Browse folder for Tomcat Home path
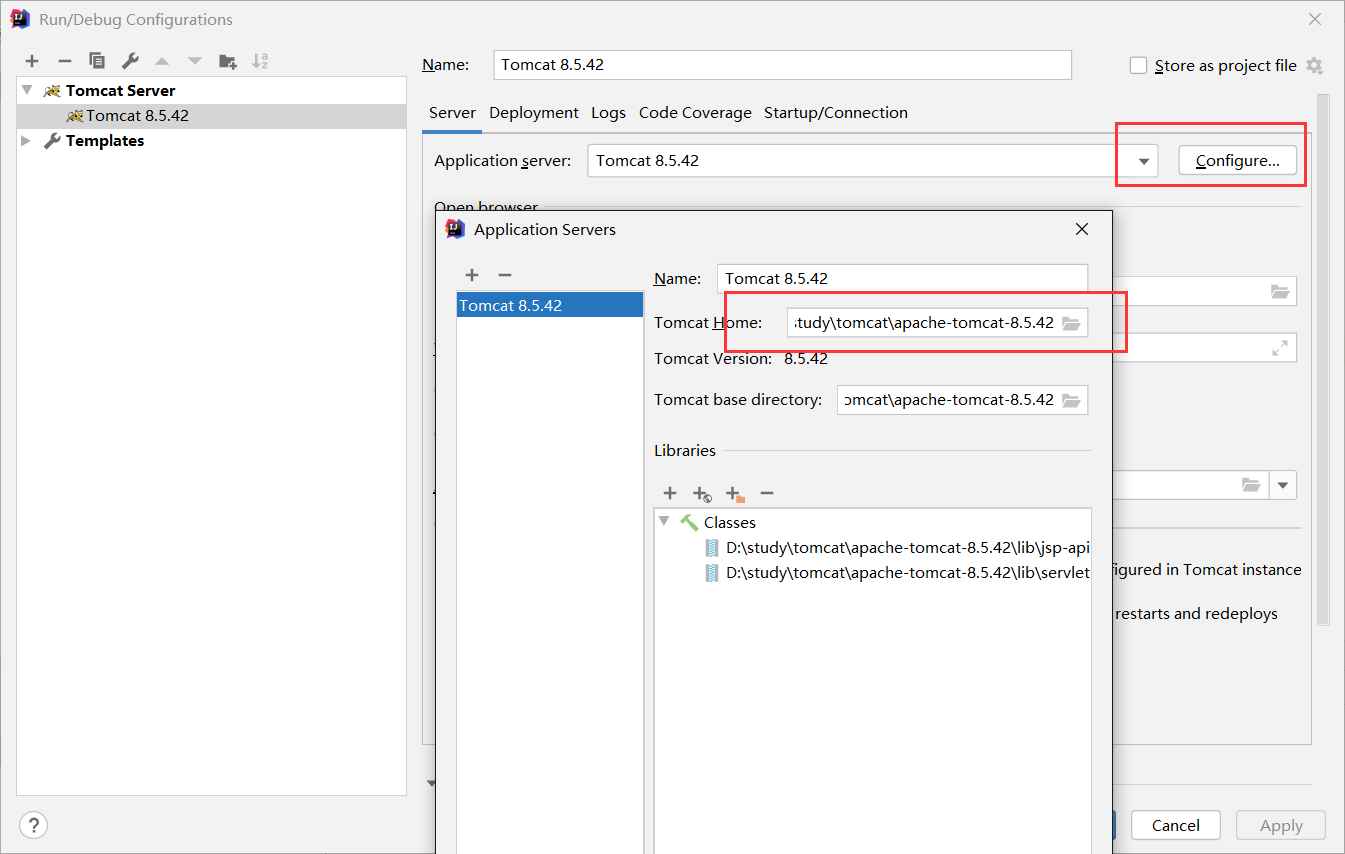1345x854 pixels. (x=1071, y=323)
